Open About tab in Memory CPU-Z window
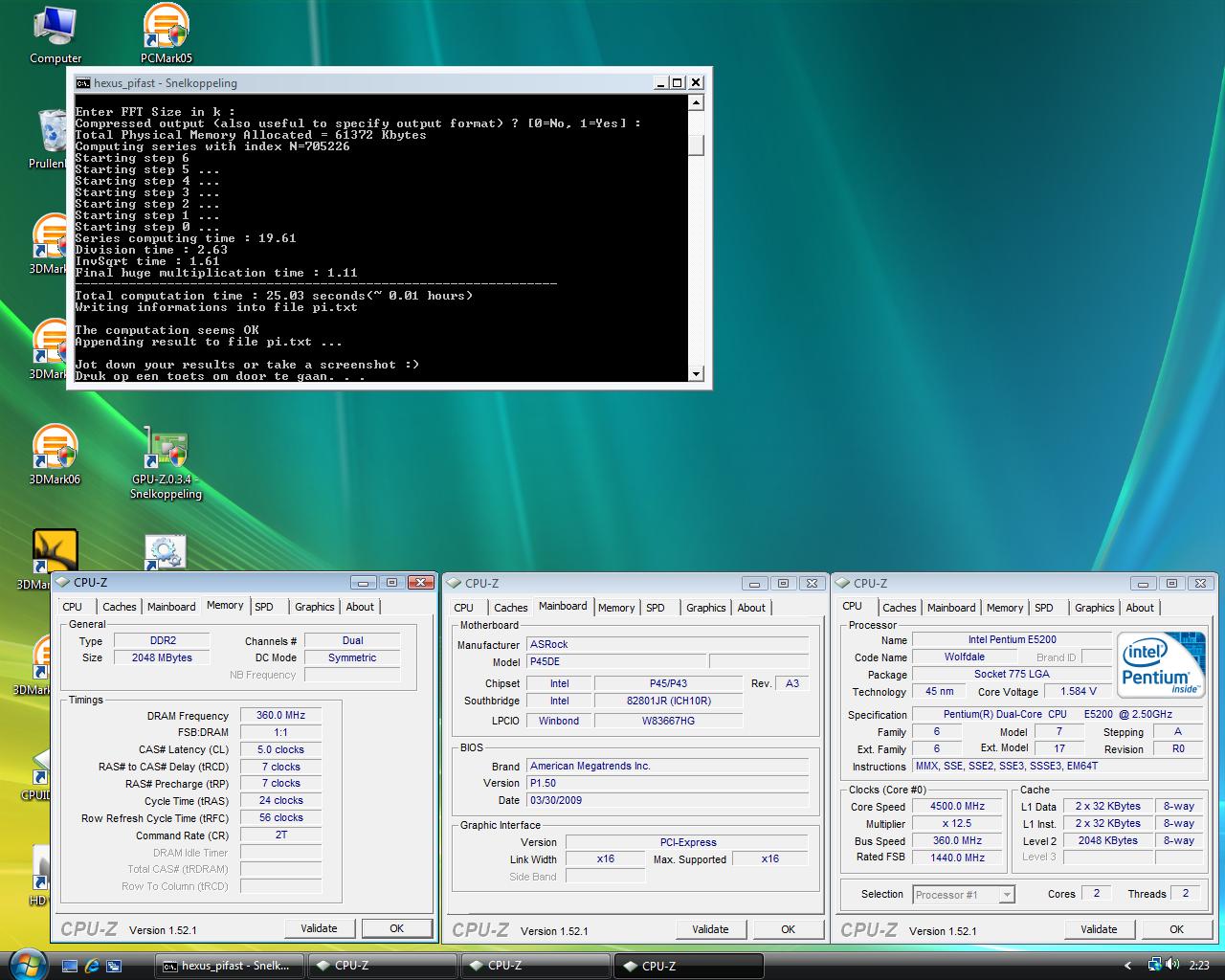The width and height of the screenshot is (1225, 980). click(360, 607)
